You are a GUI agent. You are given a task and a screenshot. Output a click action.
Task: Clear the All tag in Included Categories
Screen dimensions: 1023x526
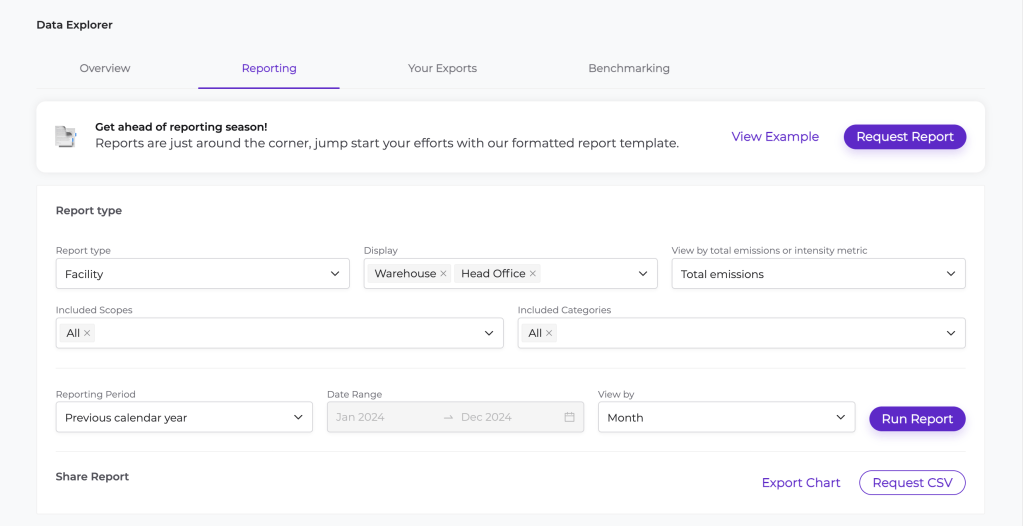coord(549,334)
